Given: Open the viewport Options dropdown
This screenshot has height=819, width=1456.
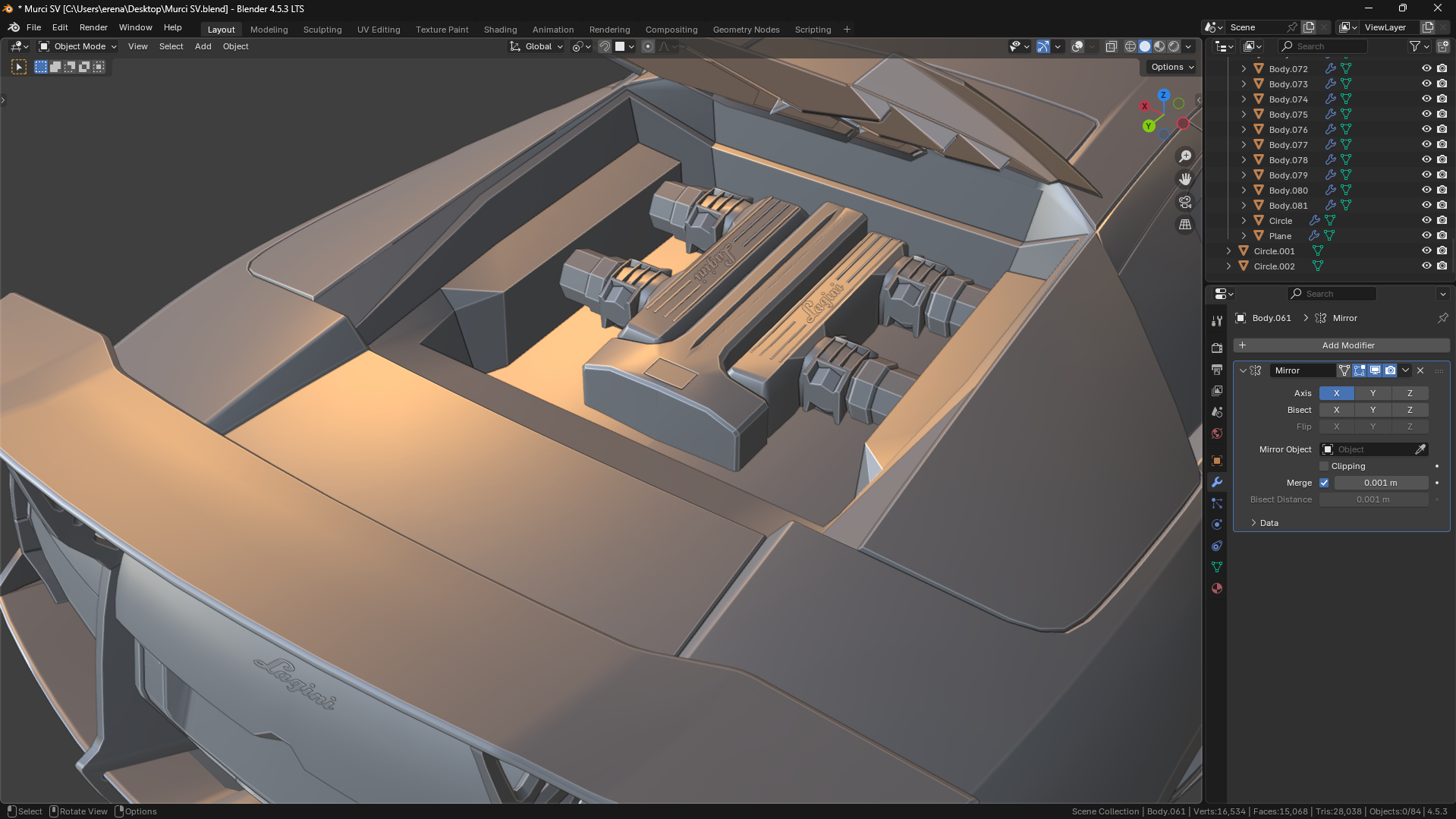Looking at the screenshot, I should coord(1171,67).
